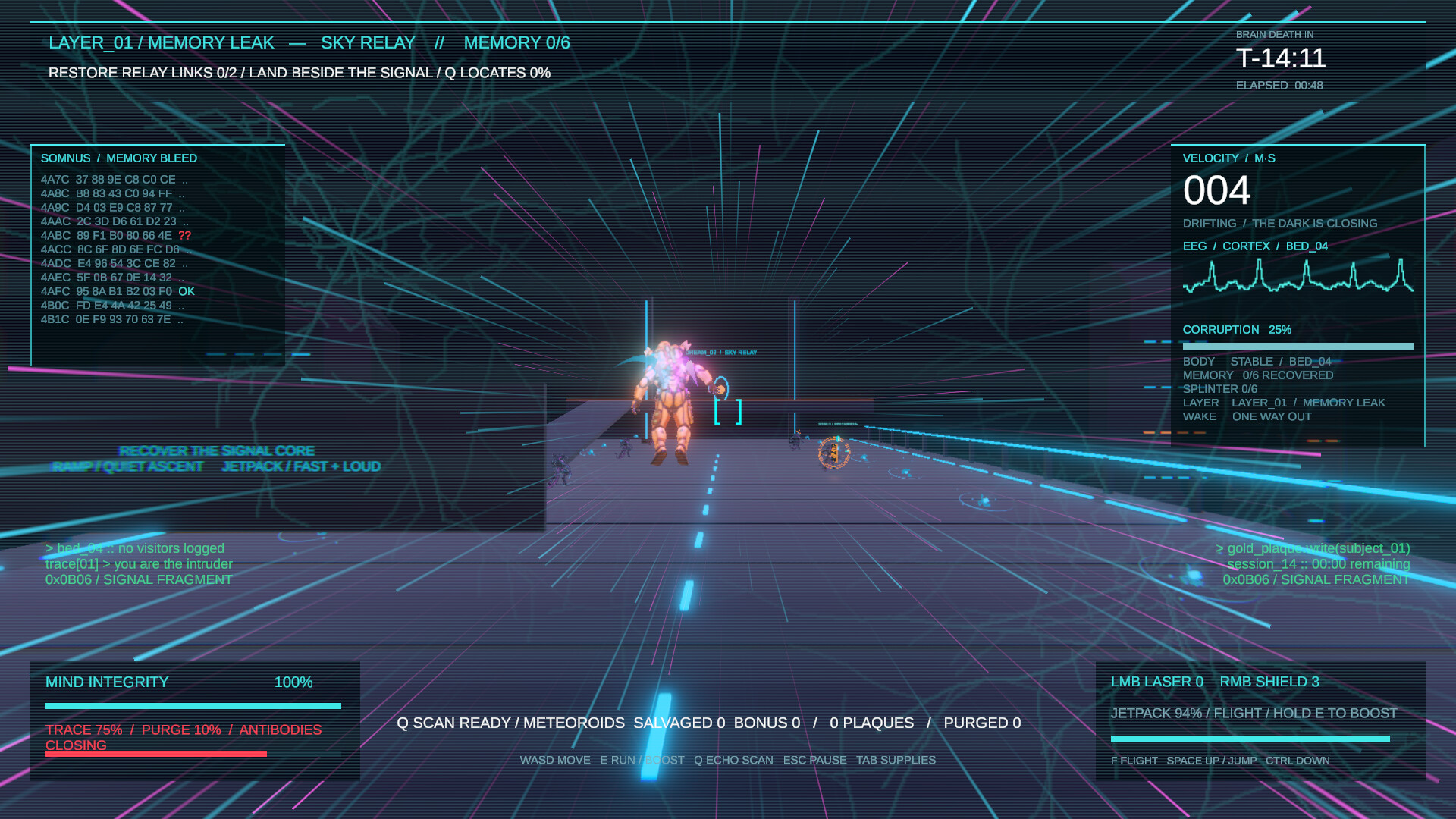Image resolution: width=1456 pixels, height=819 pixels.
Task: Click the SALVAGED 0 counter
Action: (x=679, y=723)
